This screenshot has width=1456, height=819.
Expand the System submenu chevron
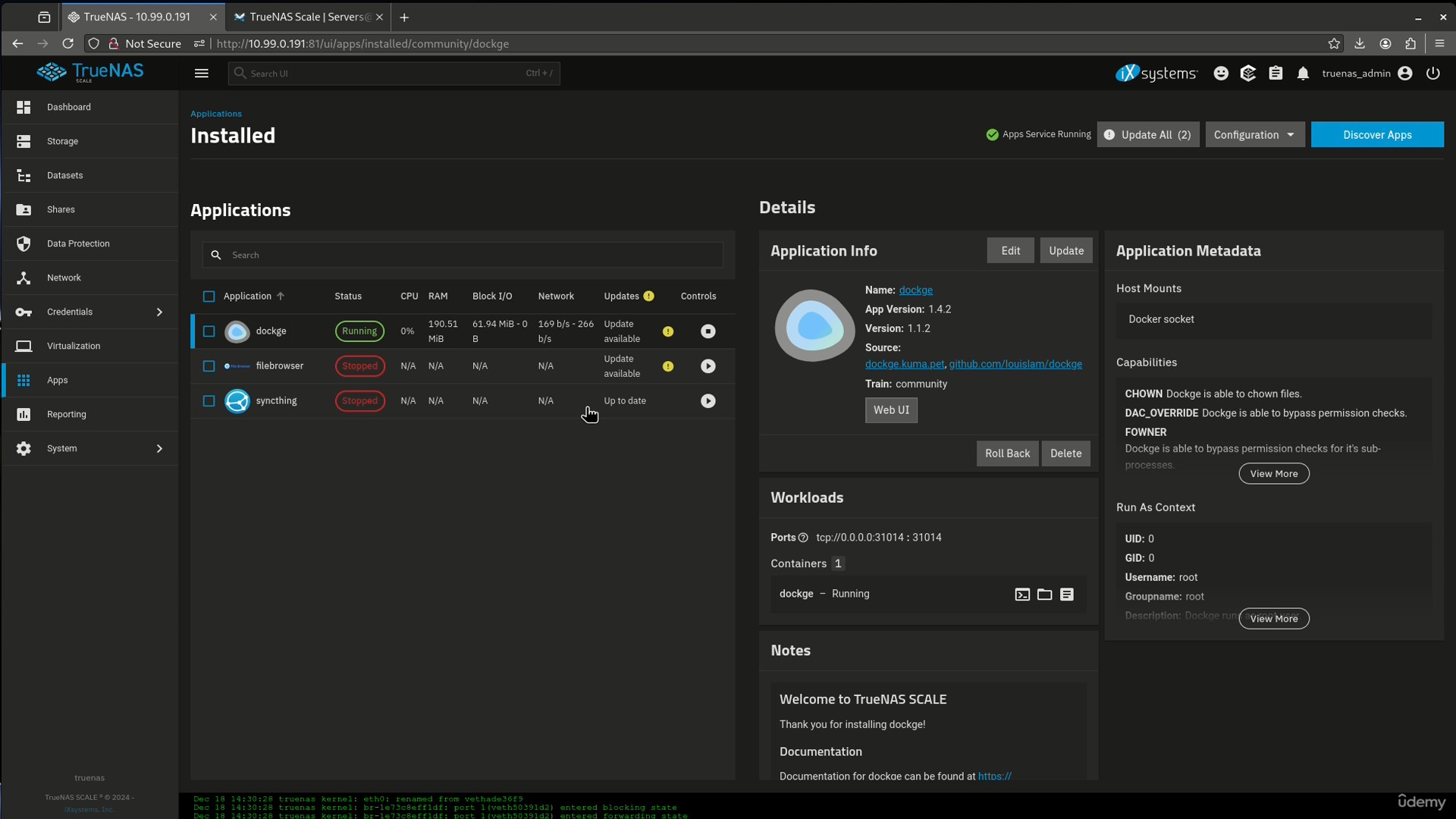[159, 448]
